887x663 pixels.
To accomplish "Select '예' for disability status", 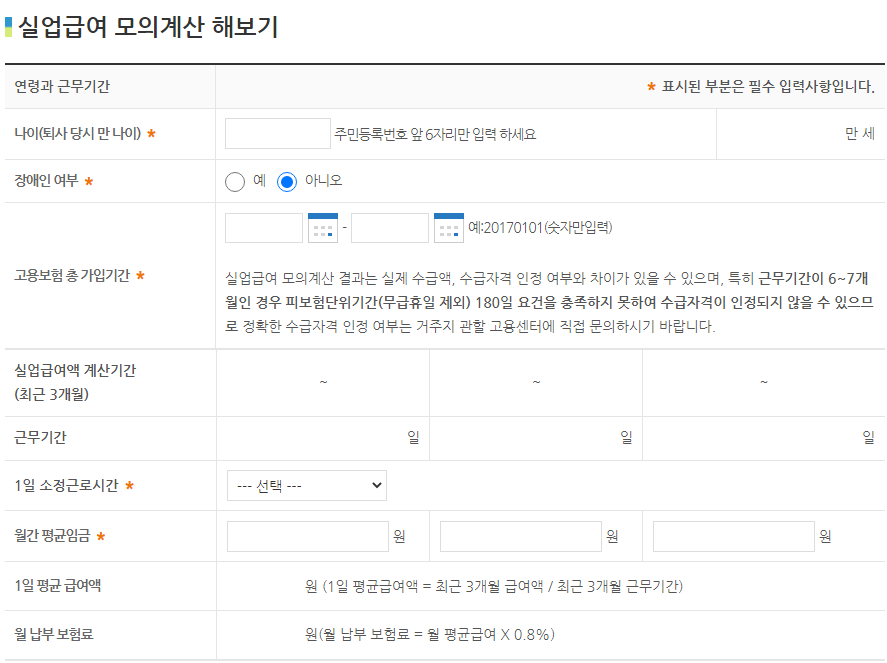I will (235, 182).
